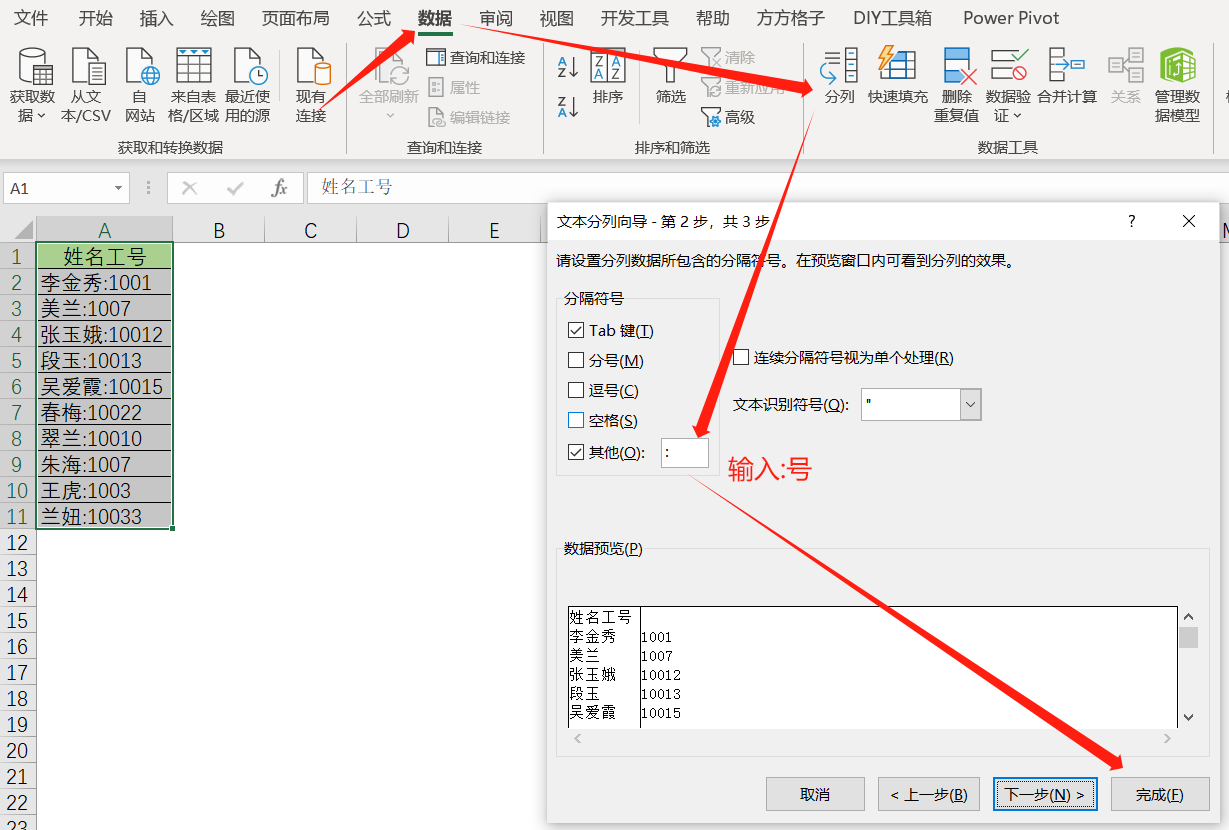Click the fx insert function icon
This screenshot has height=830, width=1229.
point(280,188)
